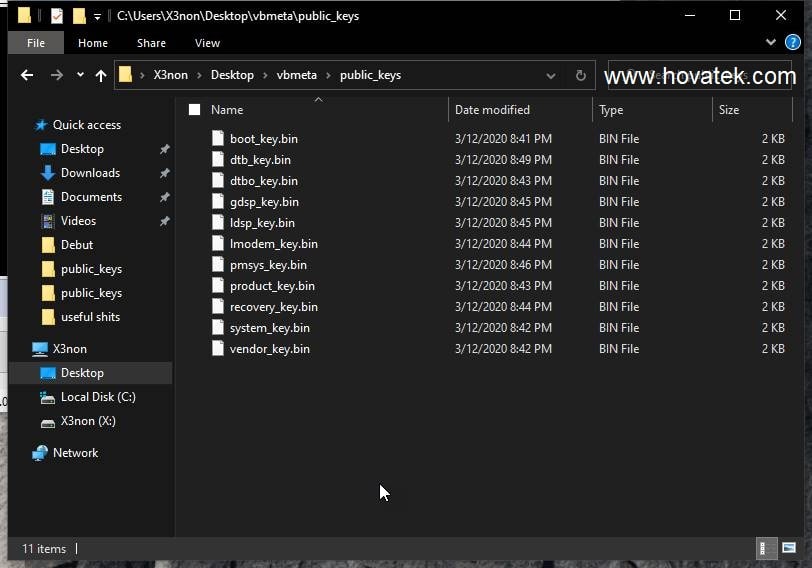Image resolution: width=812 pixels, height=568 pixels.
Task: Click the Desktop breadcrumb in address bar
Action: coord(232,75)
